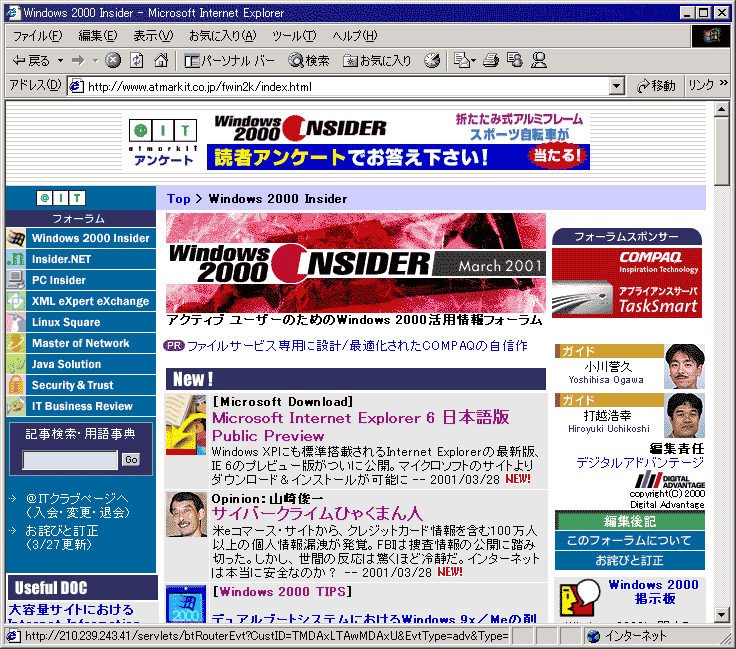Click the IT Business Review sidebar icon
The image size is (736, 649).
pyautogui.click(x=16, y=406)
